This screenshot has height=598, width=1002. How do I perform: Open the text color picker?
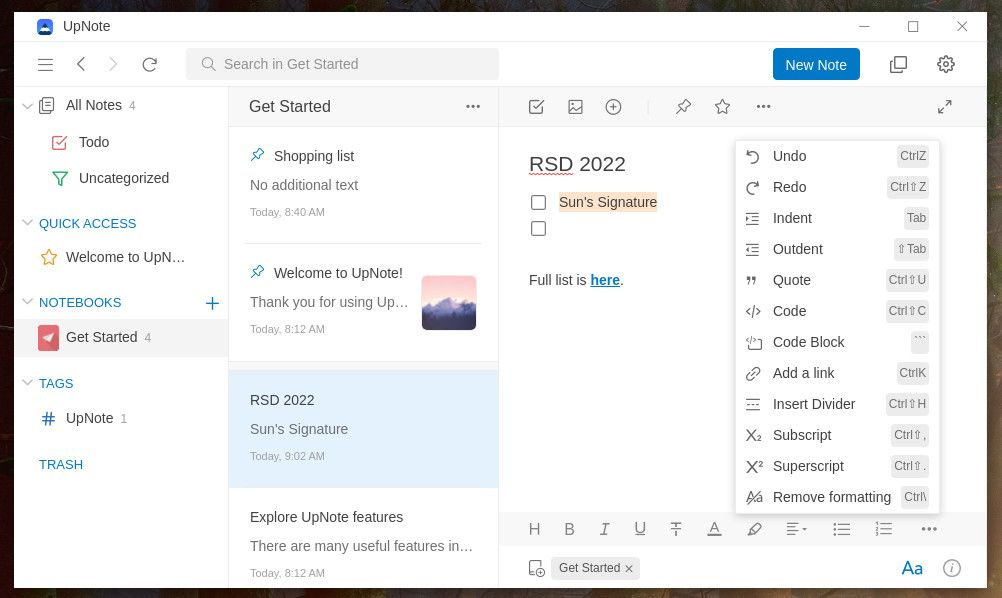click(x=714, y=529)
